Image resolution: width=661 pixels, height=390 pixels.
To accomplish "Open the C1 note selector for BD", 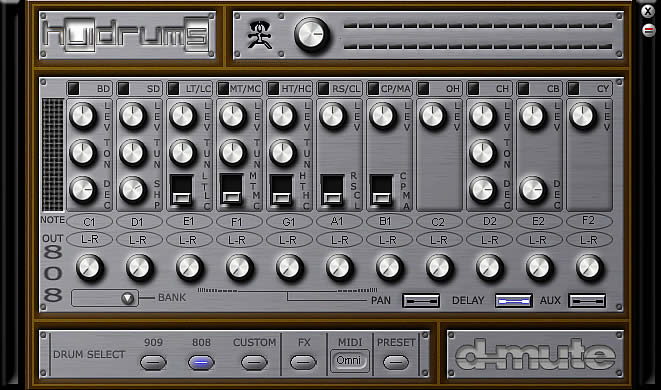I will click(89, 221).
